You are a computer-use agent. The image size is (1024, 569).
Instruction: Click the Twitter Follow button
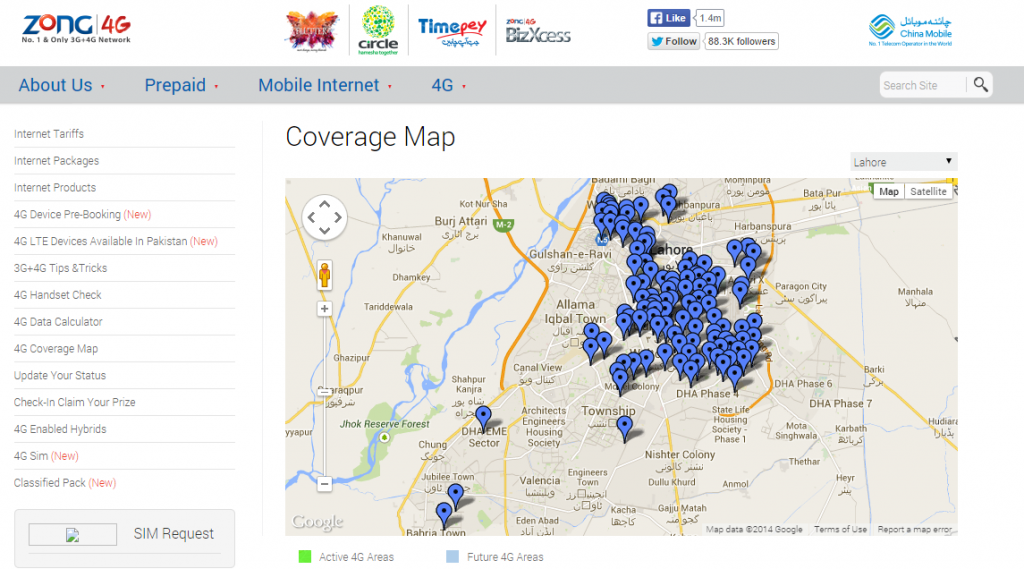point(673,41)
